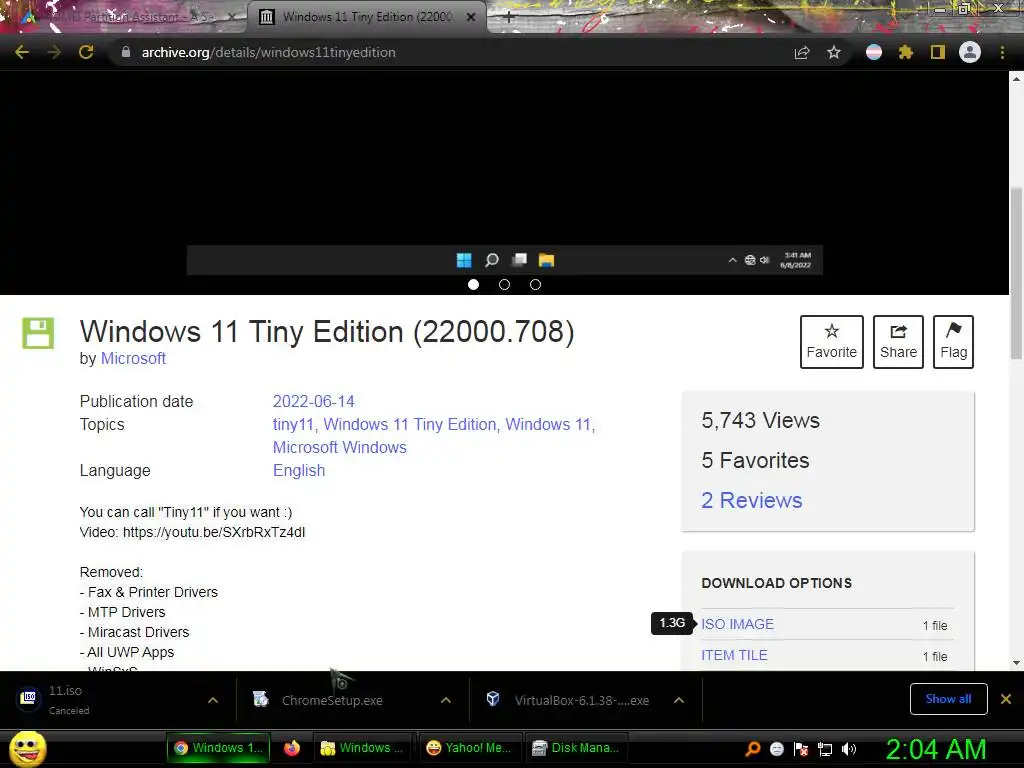Click the lock icon in address bar
This screenshot has width=1024, height=768.
pyautogui.click(x=126, y=52)
